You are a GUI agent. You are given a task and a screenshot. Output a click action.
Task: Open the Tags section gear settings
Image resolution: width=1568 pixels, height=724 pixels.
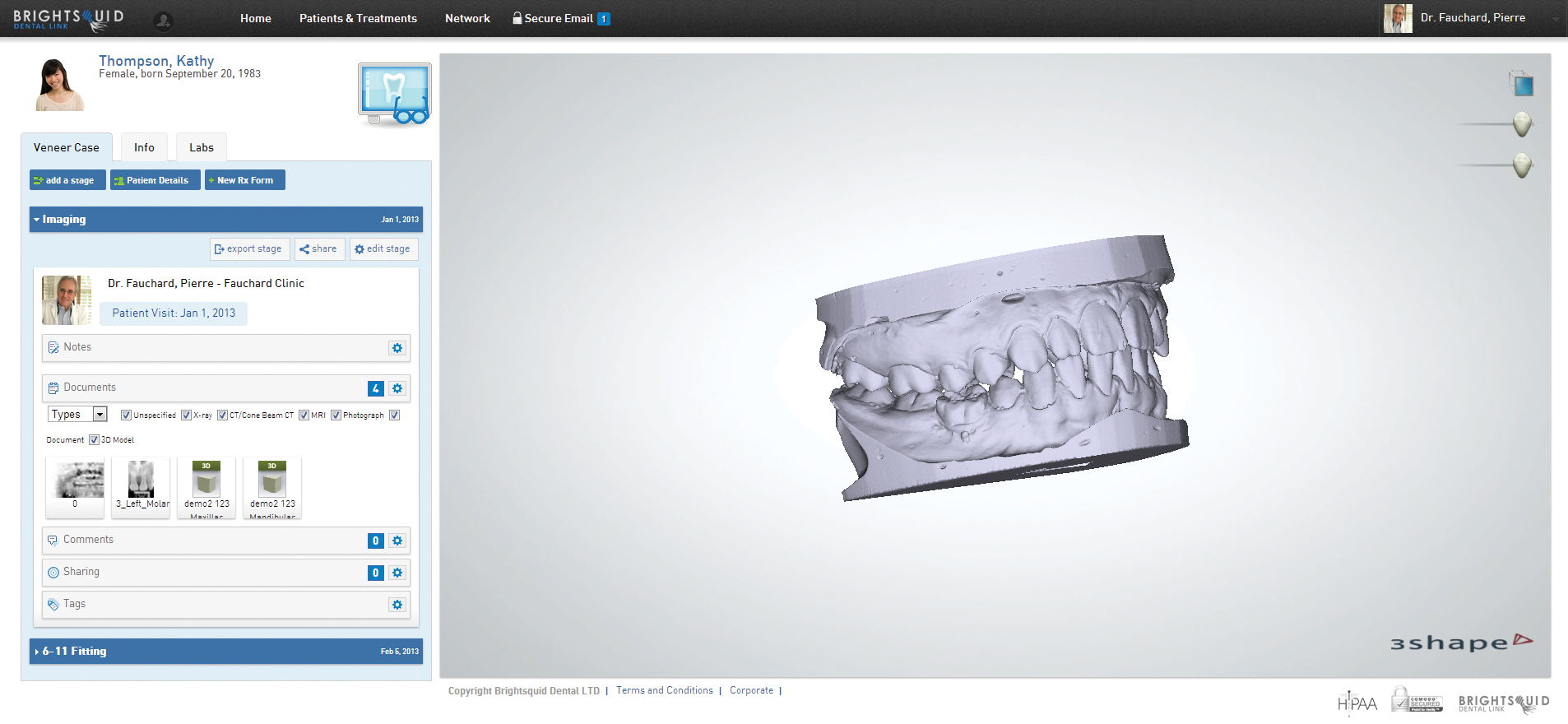point(397,605)
